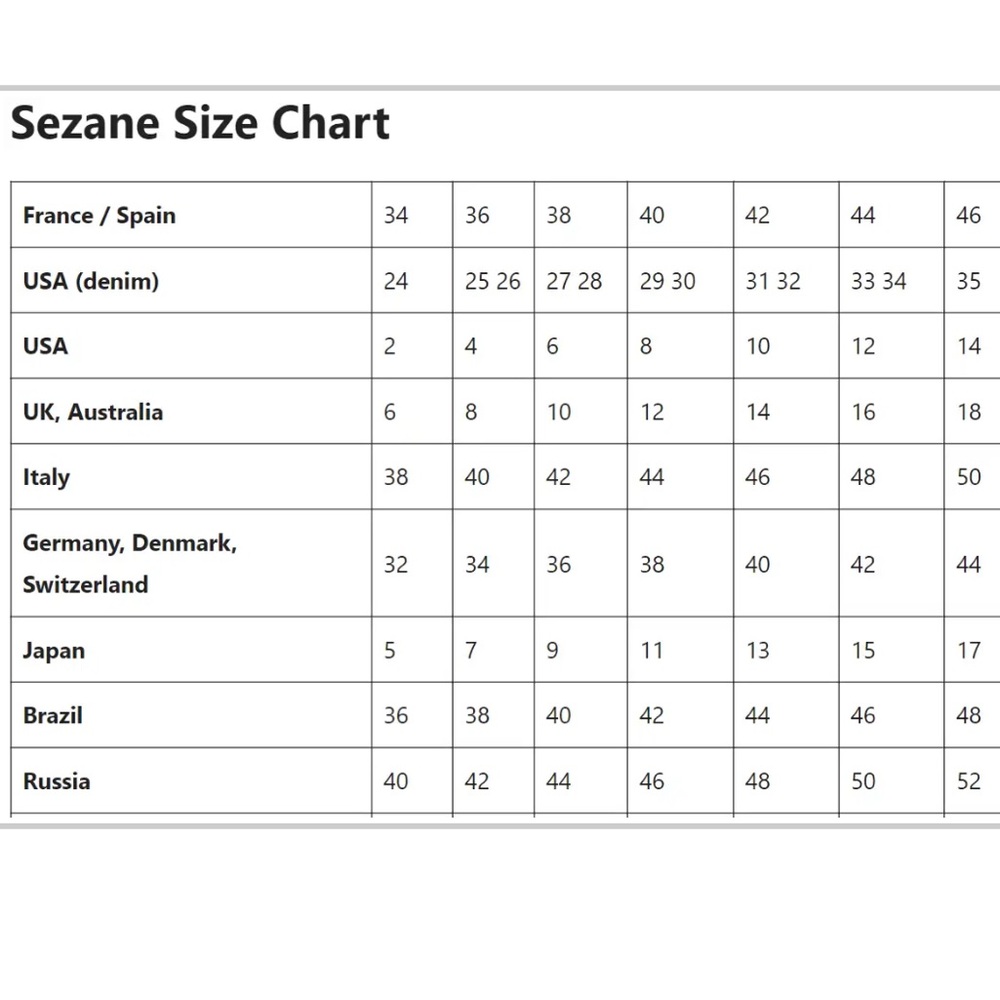Select denim size 33 34 cell
Screen dimensions: 1000x1000
(879, 282)
